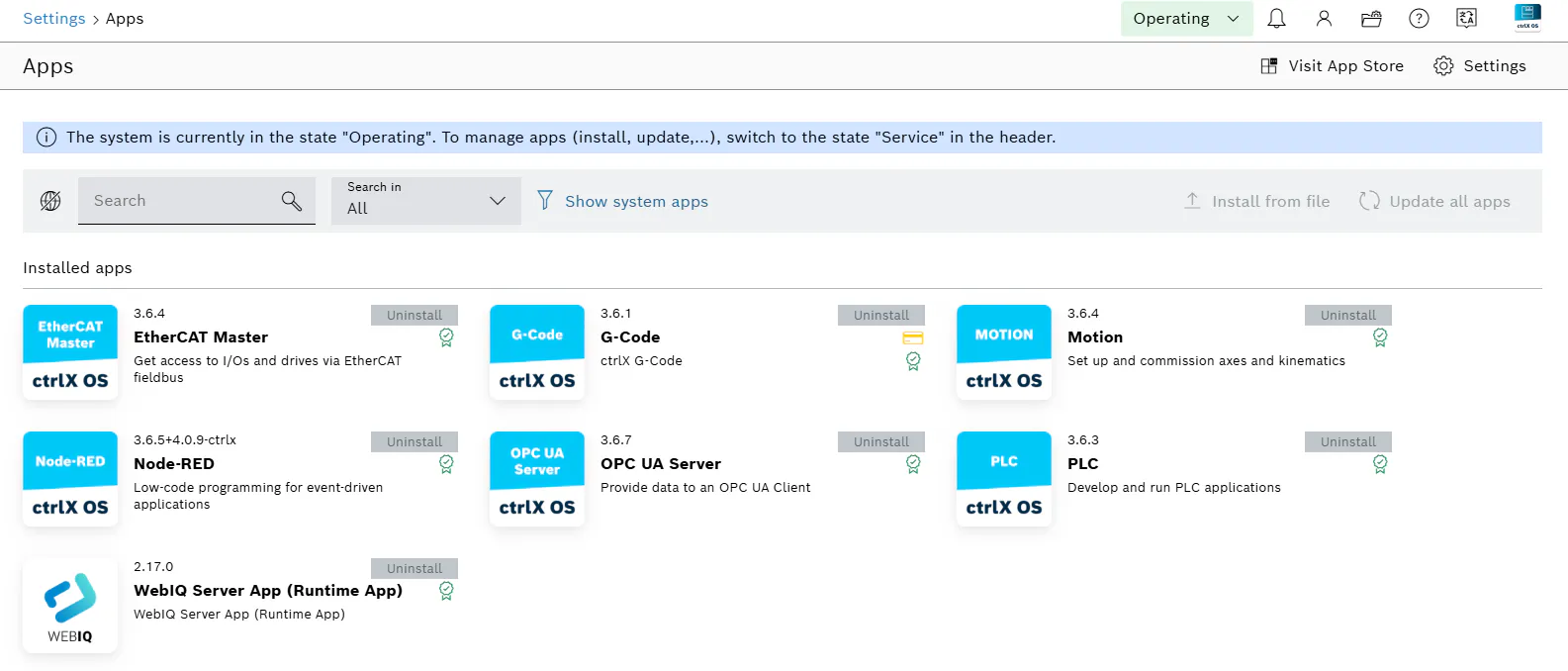Open the language selection icon
The image size is (1568, 671).
click(1466, 18)
